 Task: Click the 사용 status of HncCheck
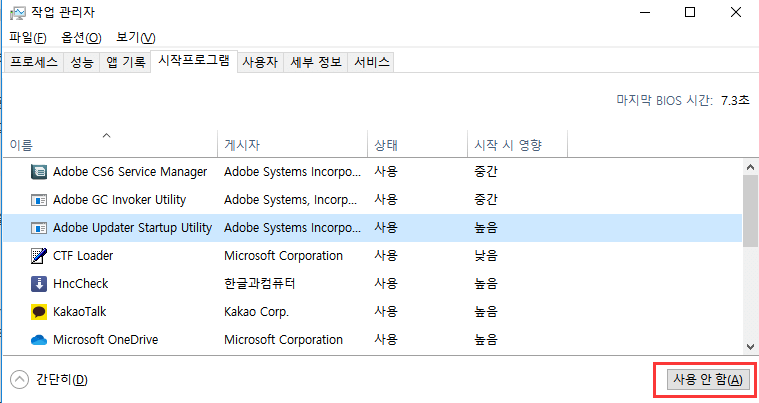tap(386, 284)
